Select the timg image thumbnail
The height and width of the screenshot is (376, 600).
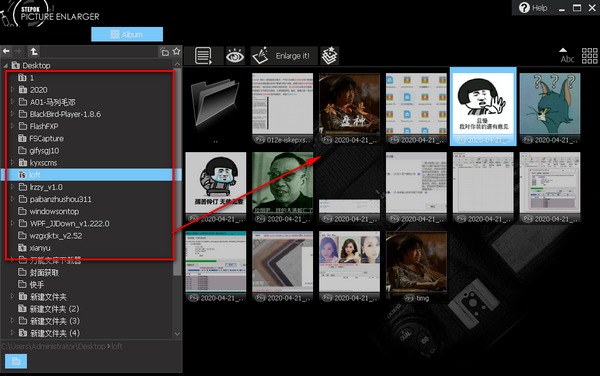point(416,266)
